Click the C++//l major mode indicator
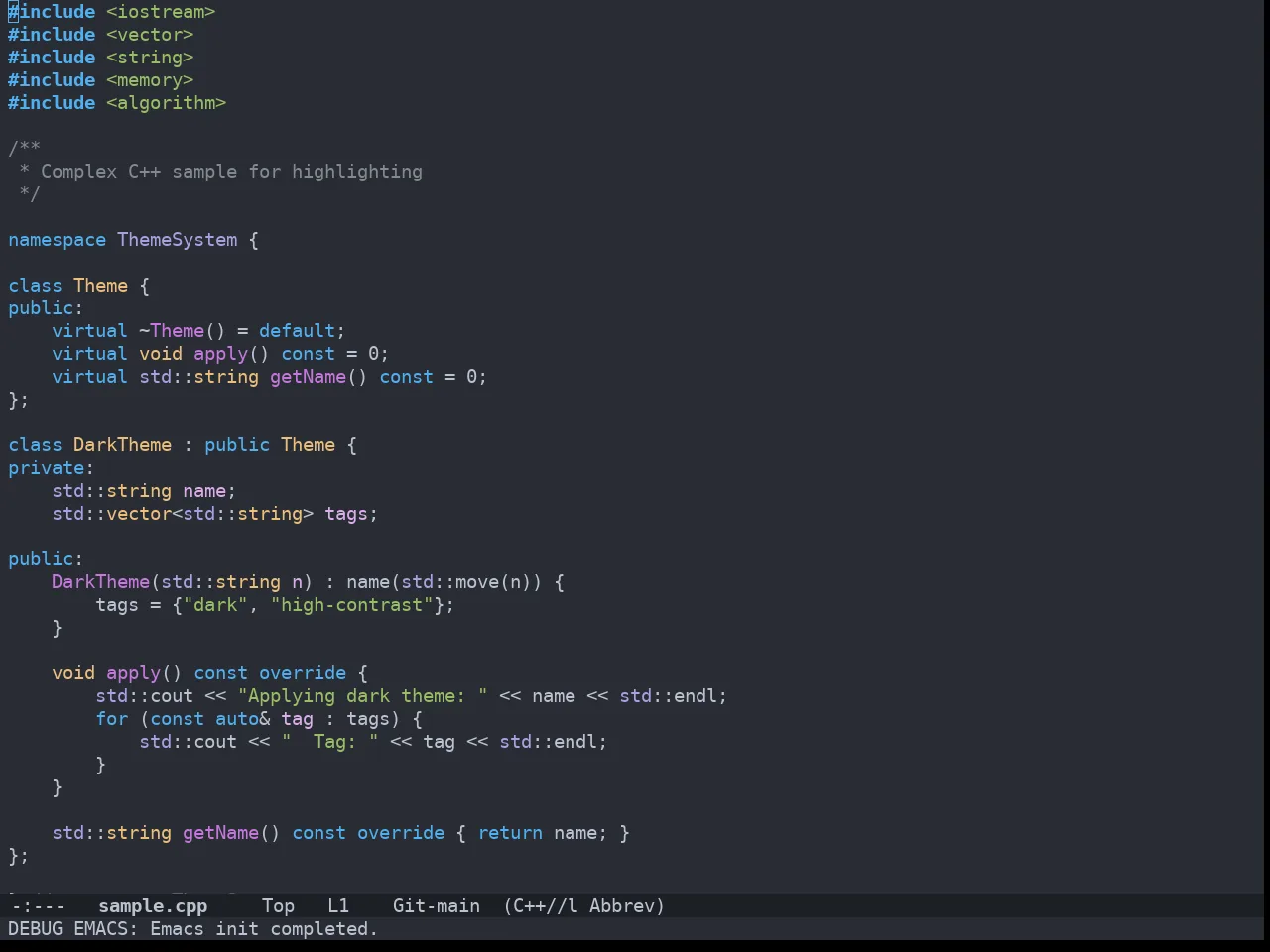Image resolution: width=1270 pixels, height=952 pixels. tap(546, 905)
